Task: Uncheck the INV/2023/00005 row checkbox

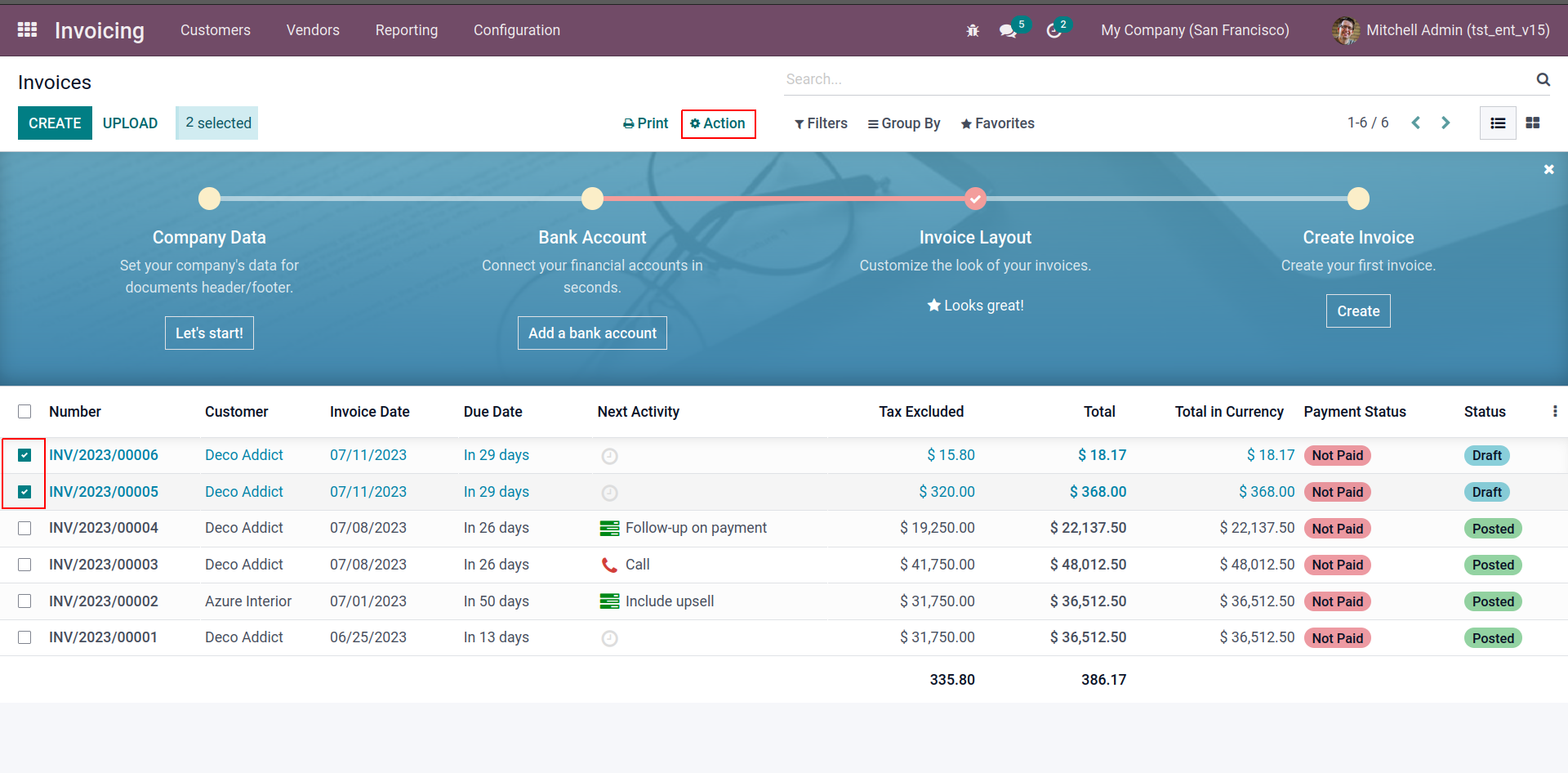Action: [24, 492]
